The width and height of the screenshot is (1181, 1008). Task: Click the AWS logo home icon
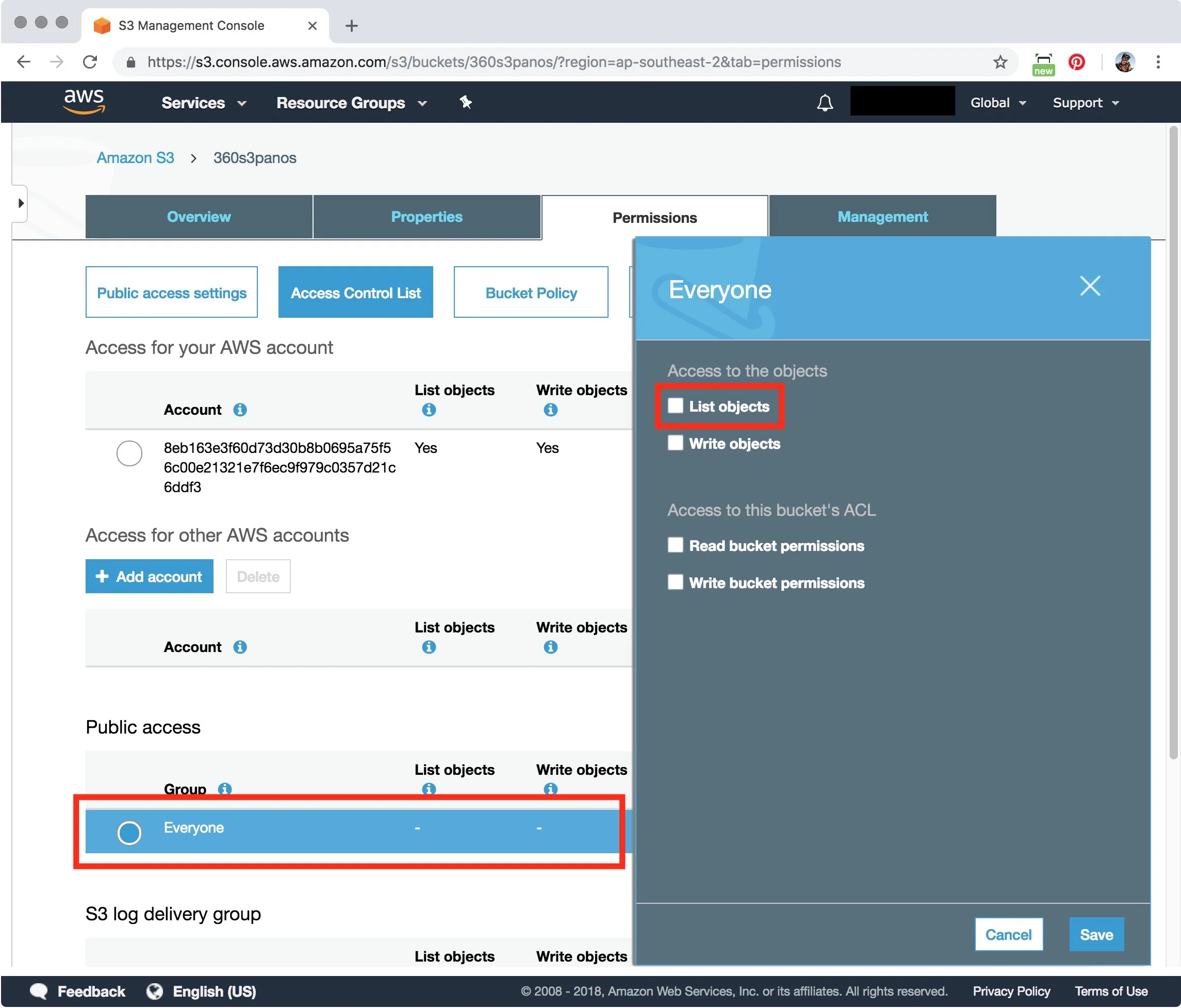(x=85, y=102)
